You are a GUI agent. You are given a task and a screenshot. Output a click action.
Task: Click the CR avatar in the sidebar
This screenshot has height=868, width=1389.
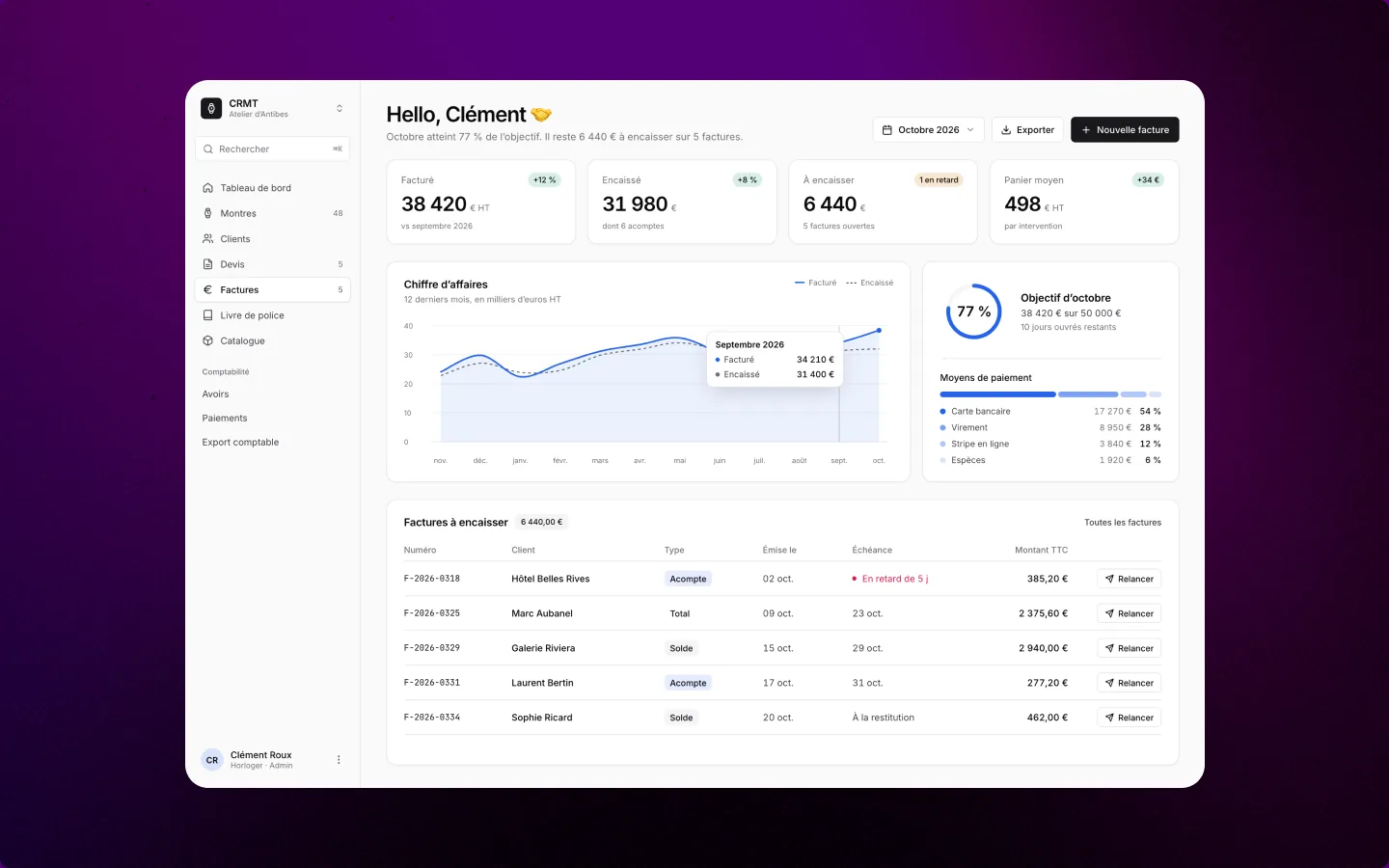tap(212, 760)
